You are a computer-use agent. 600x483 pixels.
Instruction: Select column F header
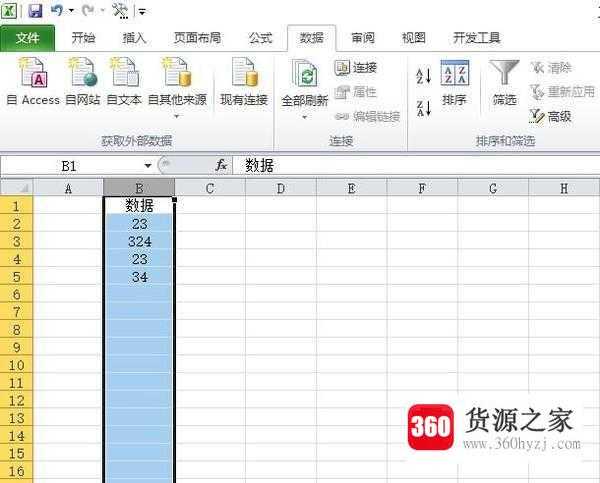[422, 188]
